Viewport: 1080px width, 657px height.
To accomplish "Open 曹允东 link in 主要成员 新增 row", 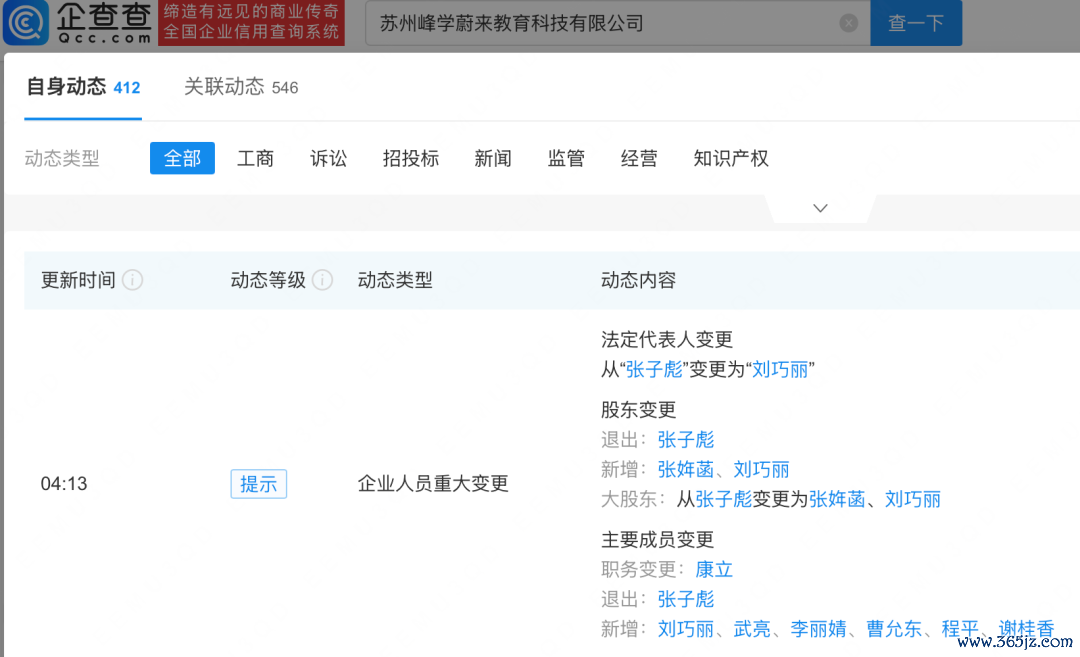I will click(x=894, y=629).
